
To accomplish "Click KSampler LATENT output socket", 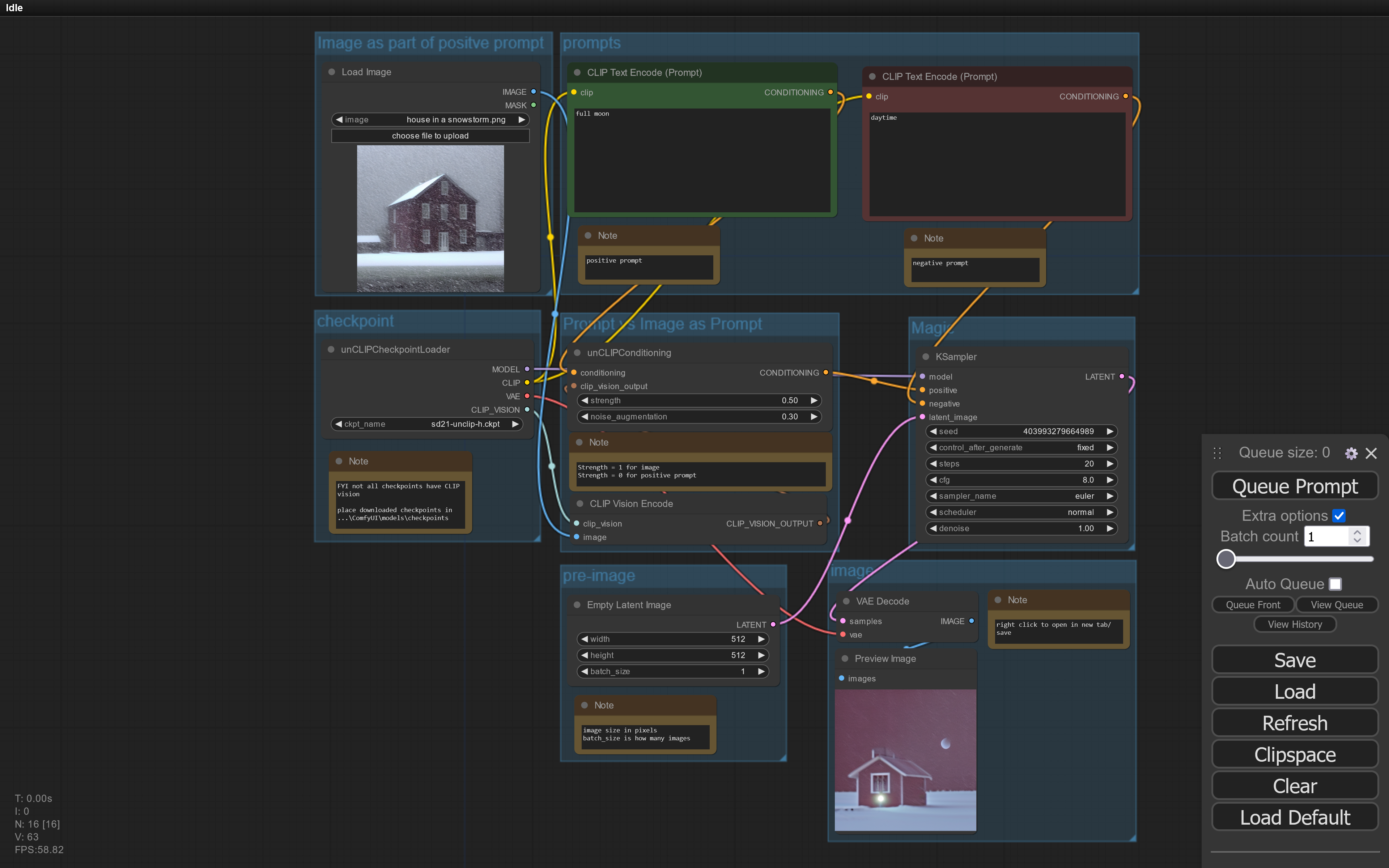I will coord(1122,376).
